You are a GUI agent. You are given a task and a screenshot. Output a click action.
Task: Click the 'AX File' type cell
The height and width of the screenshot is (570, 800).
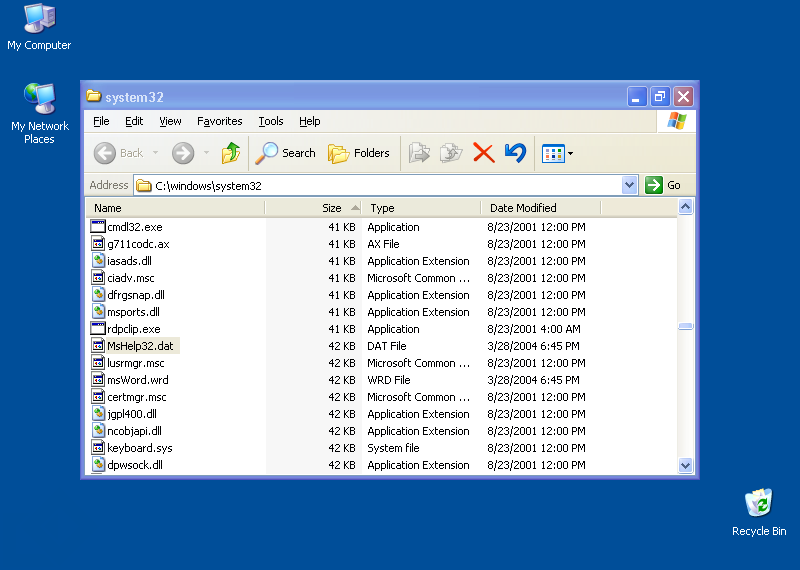[x=383, y=244]
